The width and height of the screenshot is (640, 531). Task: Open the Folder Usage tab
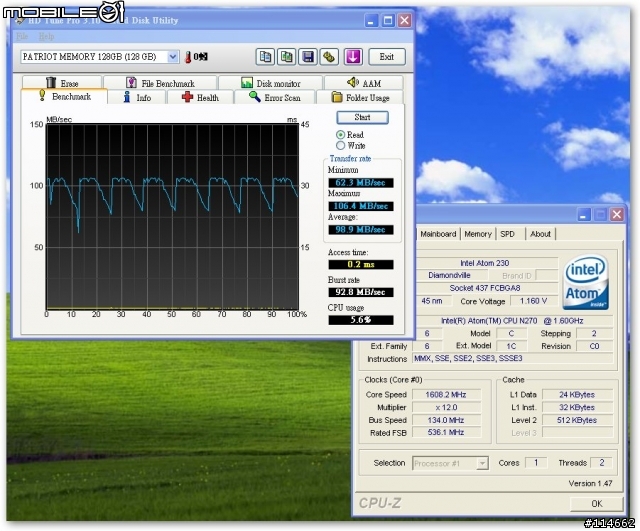(x=360, y=98)
